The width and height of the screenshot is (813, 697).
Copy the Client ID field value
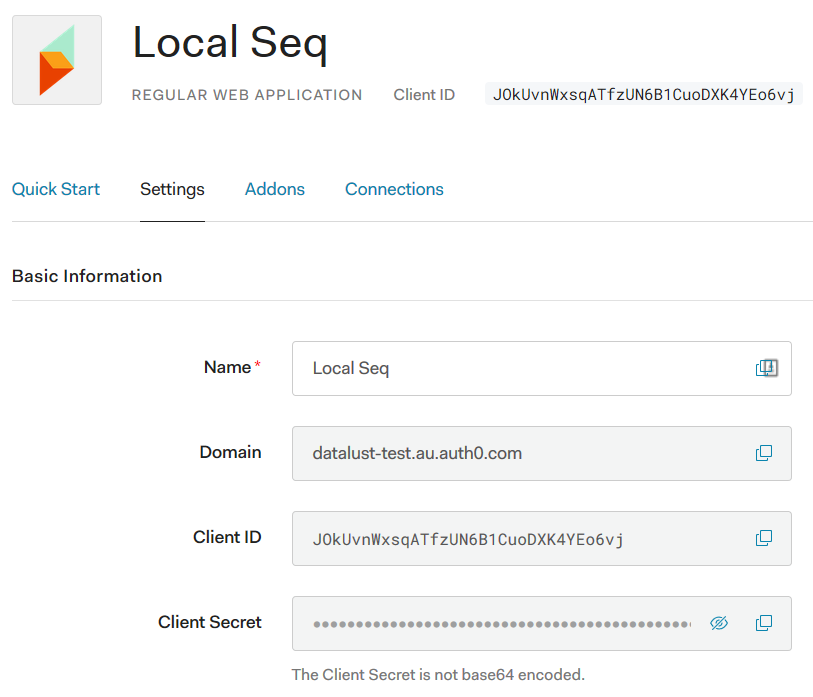tap(764, 538)
